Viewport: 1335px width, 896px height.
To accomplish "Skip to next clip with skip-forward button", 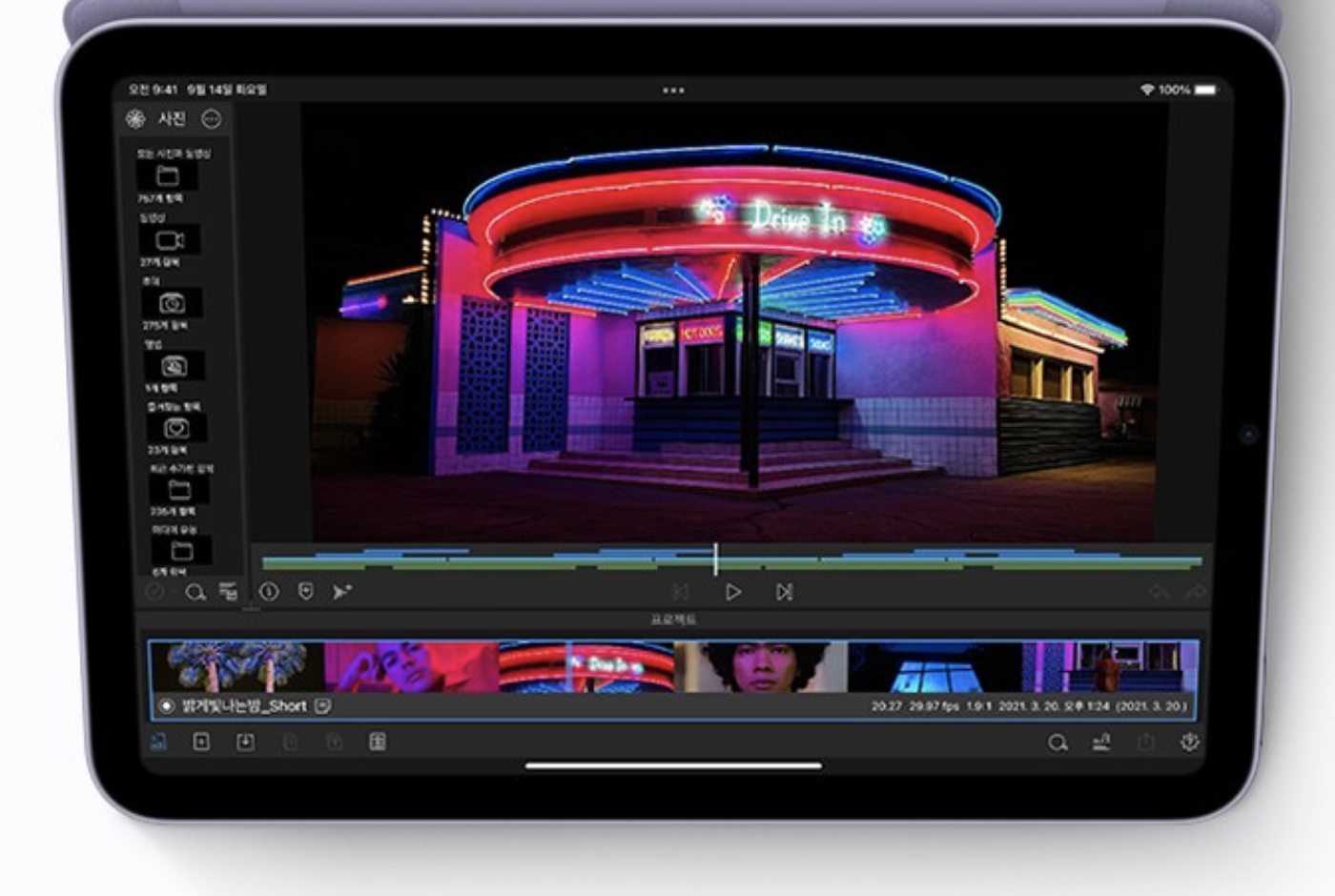I will click(784, 592).
